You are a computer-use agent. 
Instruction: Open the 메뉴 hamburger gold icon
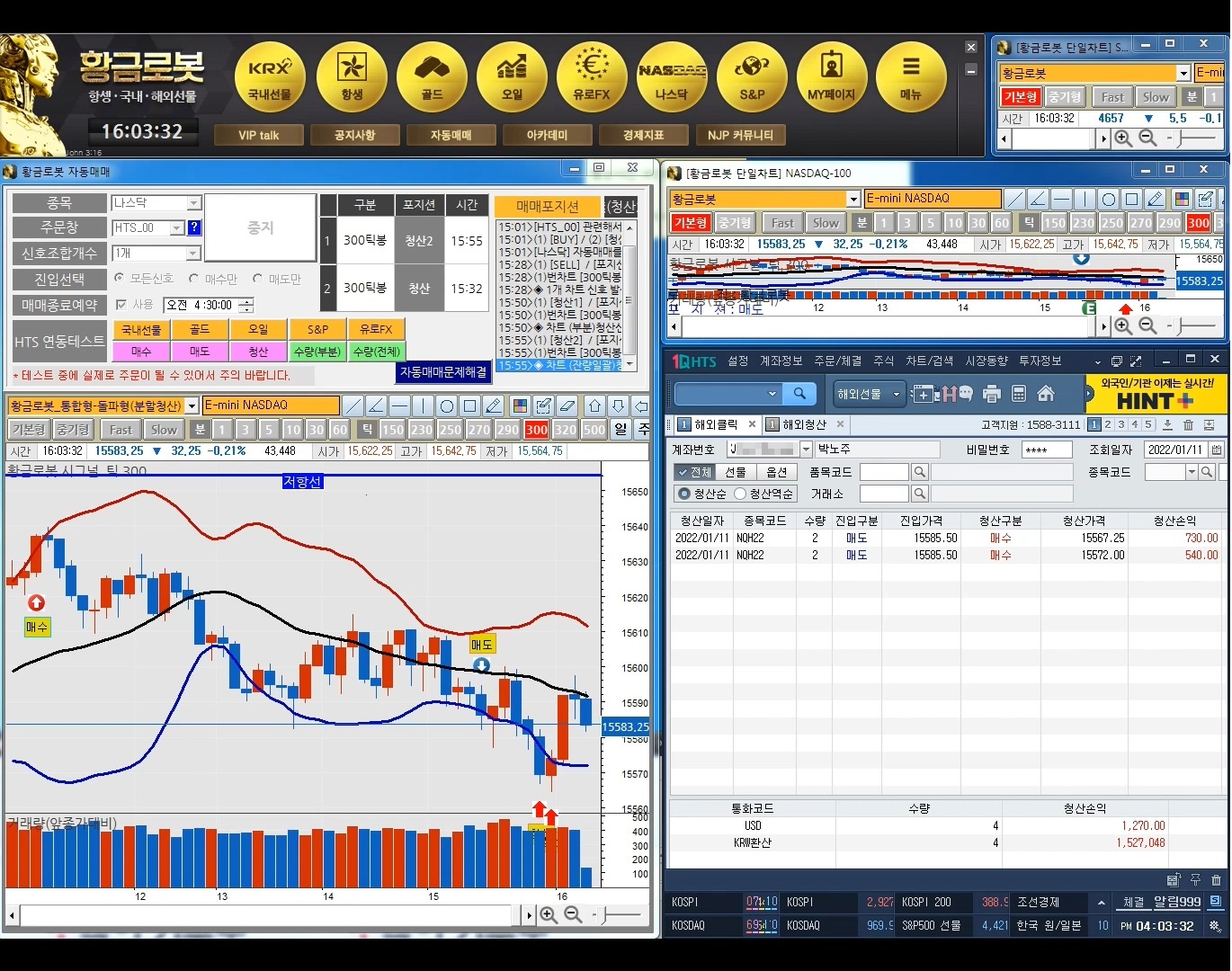click(x=911, y=77)
